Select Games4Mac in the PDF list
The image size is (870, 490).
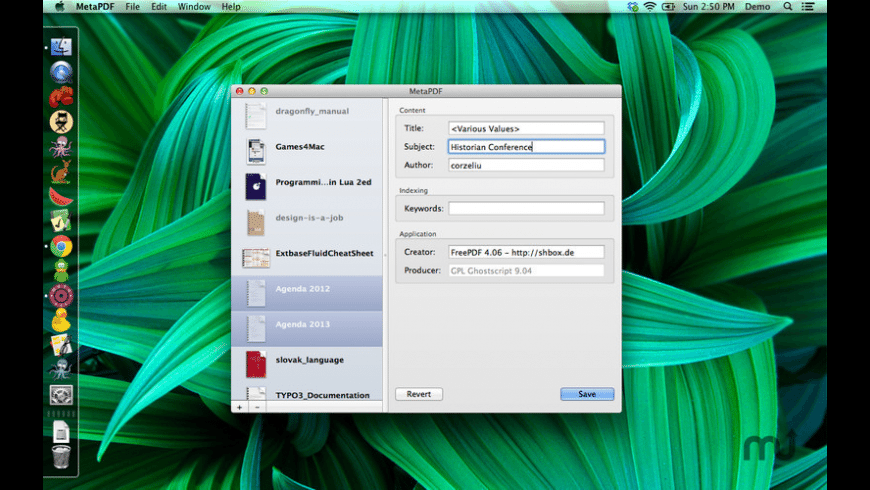click(307, 151)
